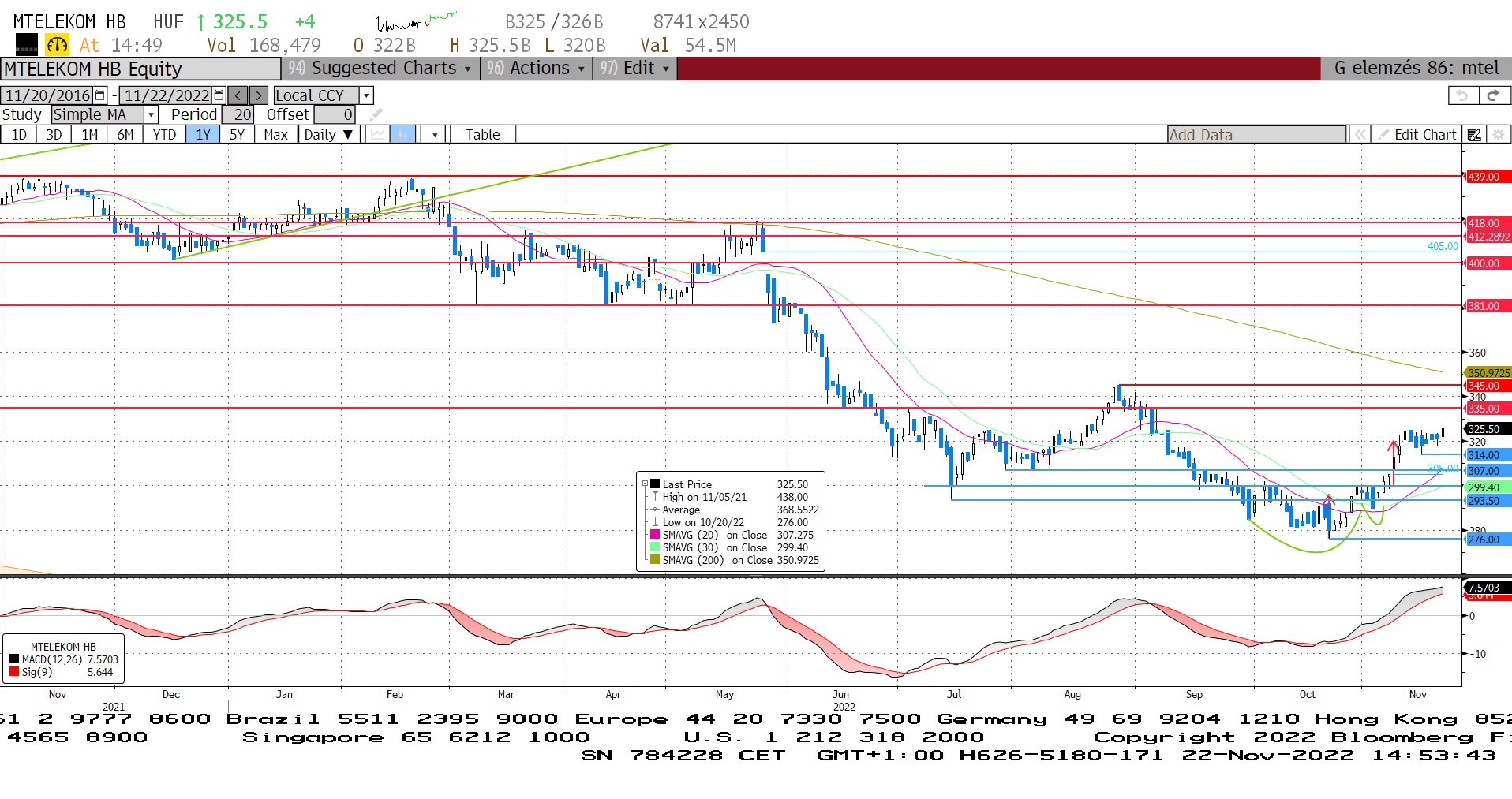Click the 293.50 price level label
The width and height of the screenshot is (1512, 799).
[1487, 501]
